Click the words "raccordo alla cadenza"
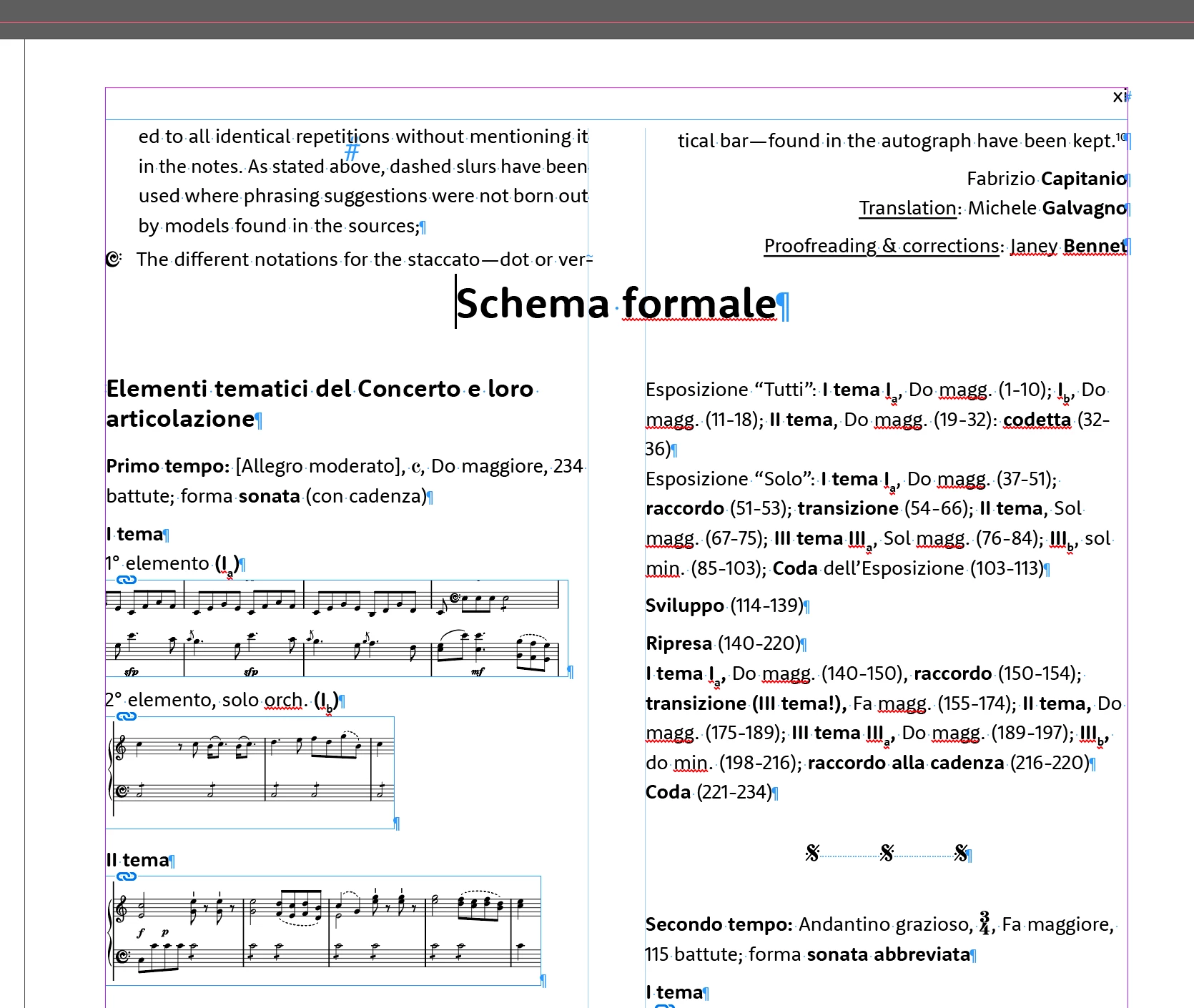 (x=906, y=763)
